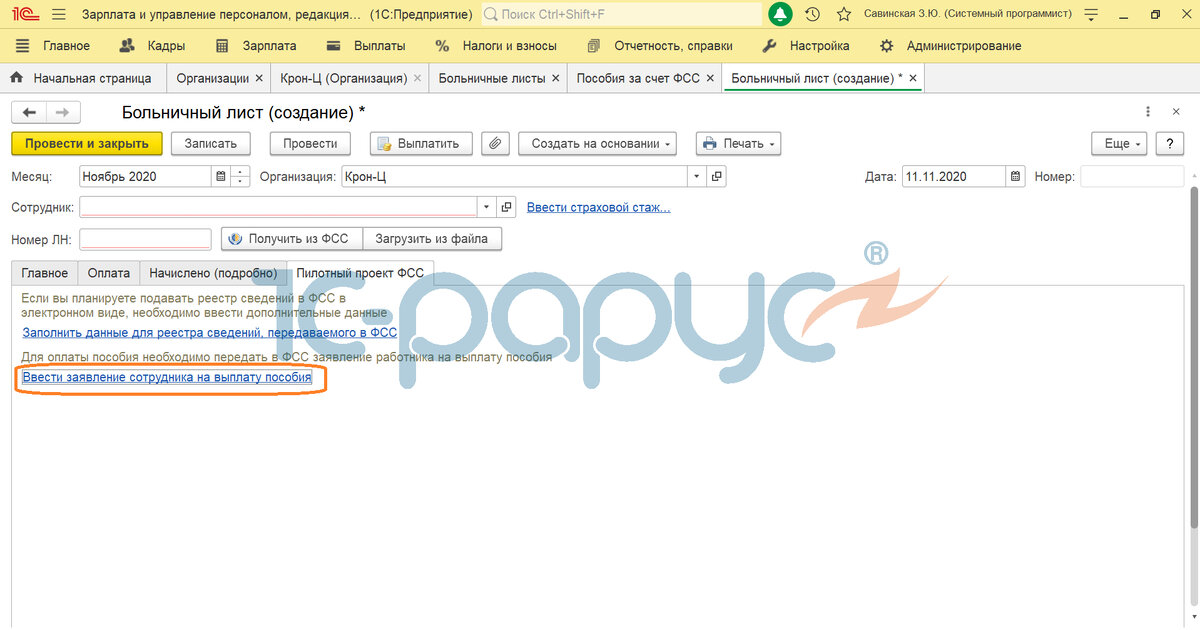Image resolution: width=1200 pixels, height=630 pixels.
Task: Navigate forward with the right arrow
Action: click(62, 113)
